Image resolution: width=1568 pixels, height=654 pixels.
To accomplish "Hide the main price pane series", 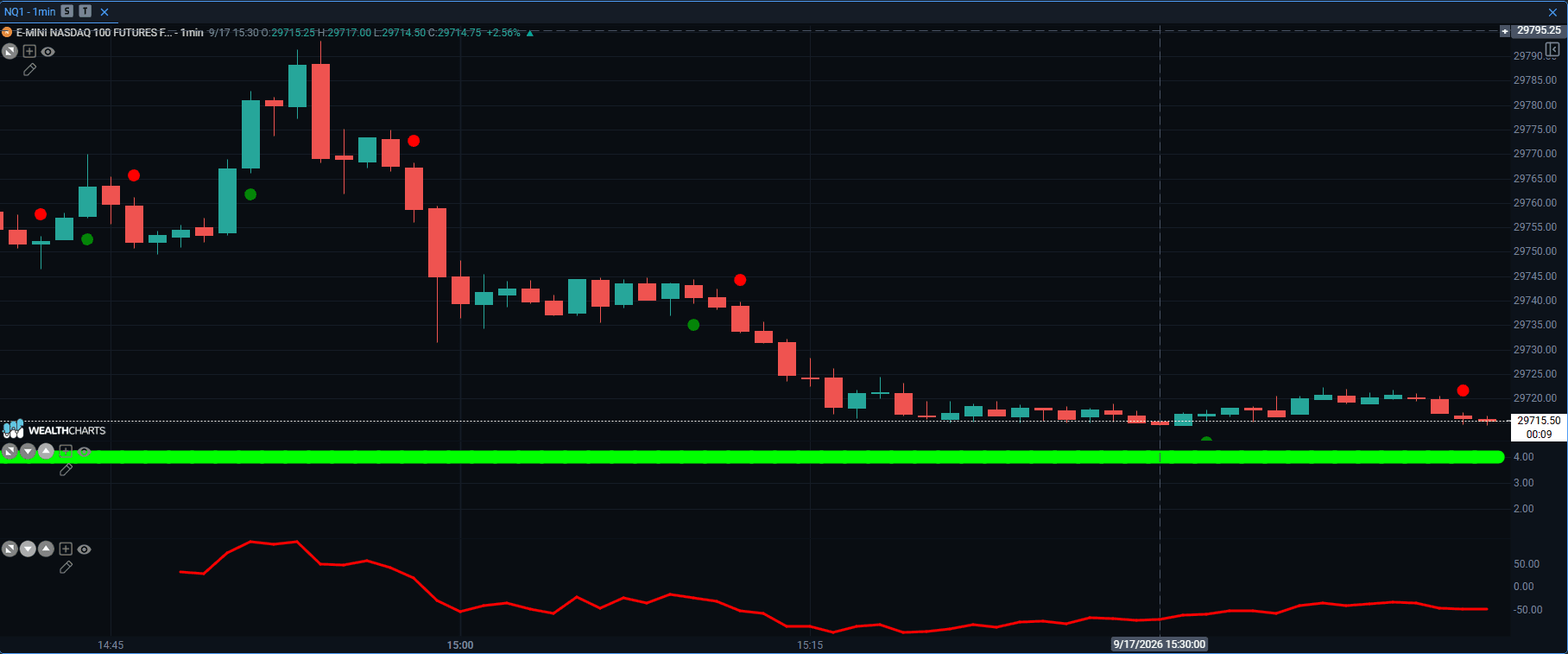I will point(48,52).
